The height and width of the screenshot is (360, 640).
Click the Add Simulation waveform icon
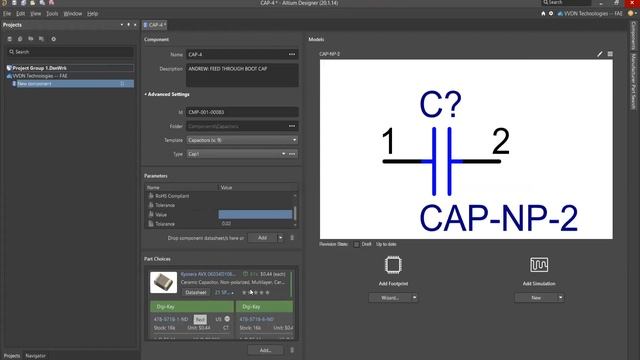(x=539, y=265)
